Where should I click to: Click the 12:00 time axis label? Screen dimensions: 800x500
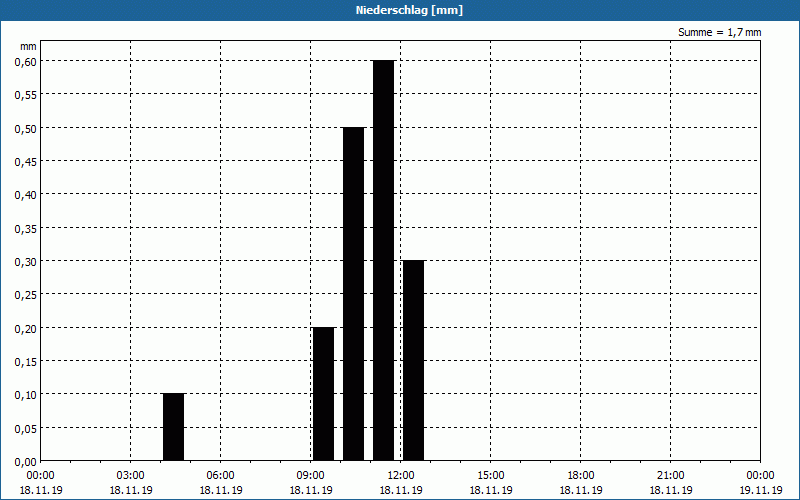coord(401,476)
